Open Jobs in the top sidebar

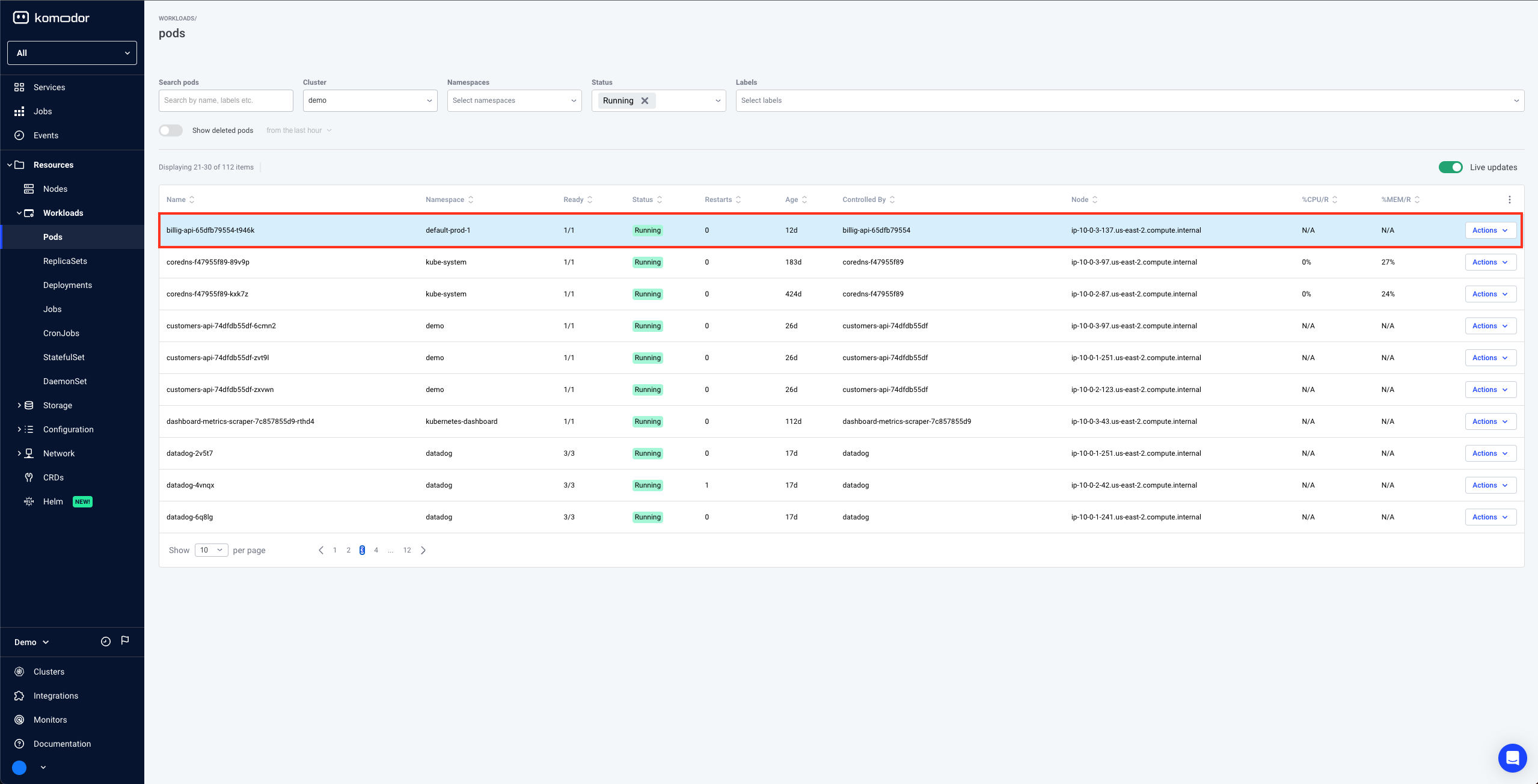tap(43, 111)
